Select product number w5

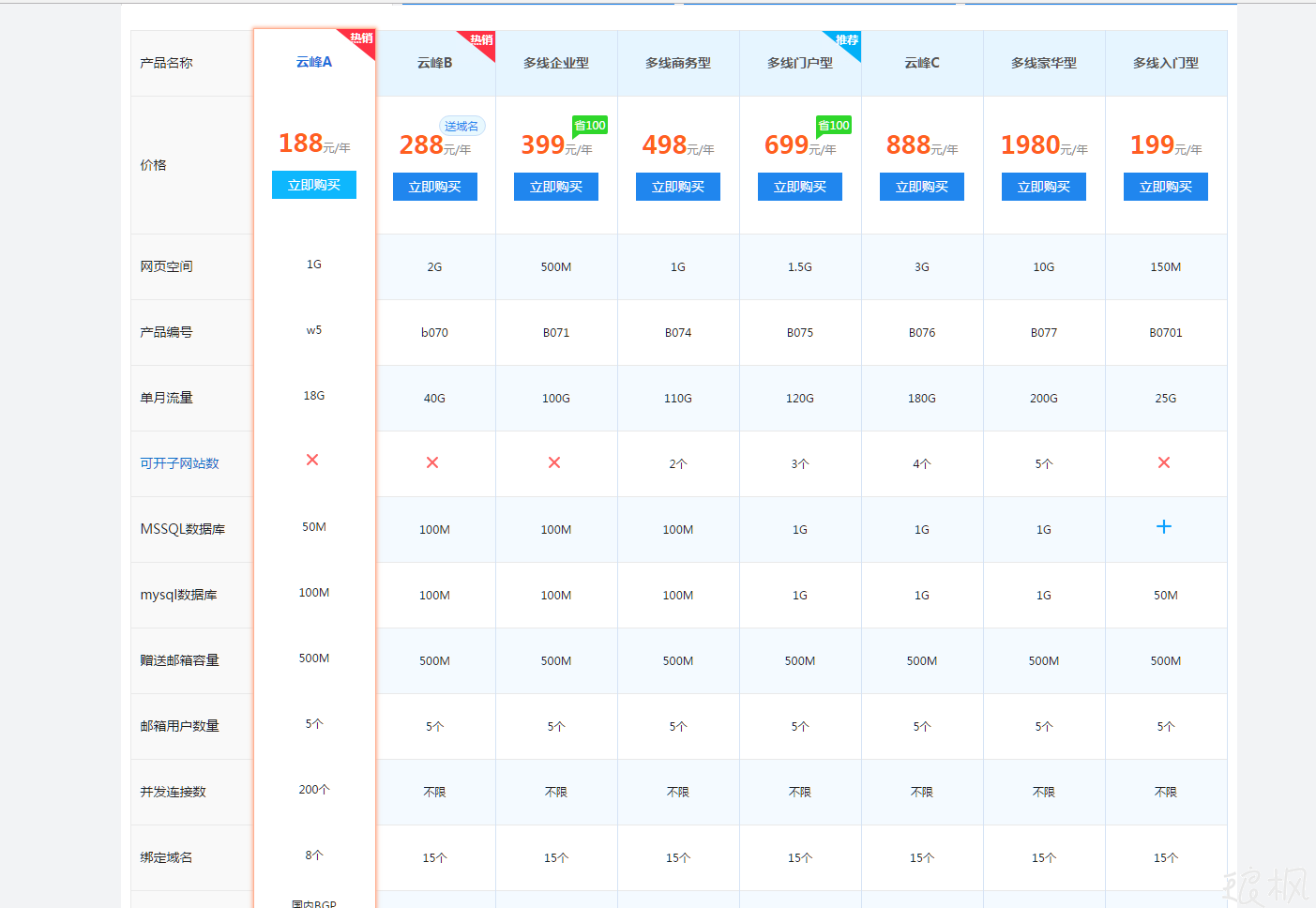[314, 330]
